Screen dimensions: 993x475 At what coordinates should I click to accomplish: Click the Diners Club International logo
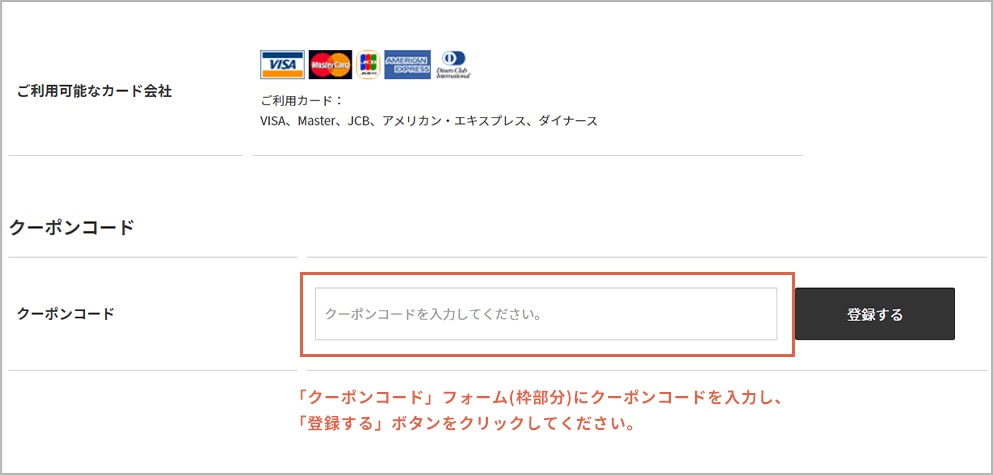pos(453,65)
